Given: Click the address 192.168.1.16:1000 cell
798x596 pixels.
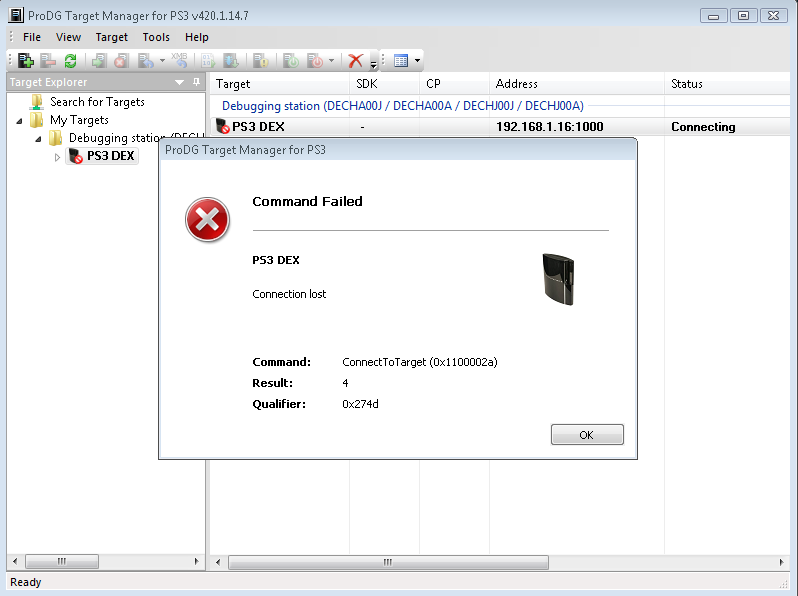Looking at the screenshot, I should pyautogui.click(x=550, y=127).
